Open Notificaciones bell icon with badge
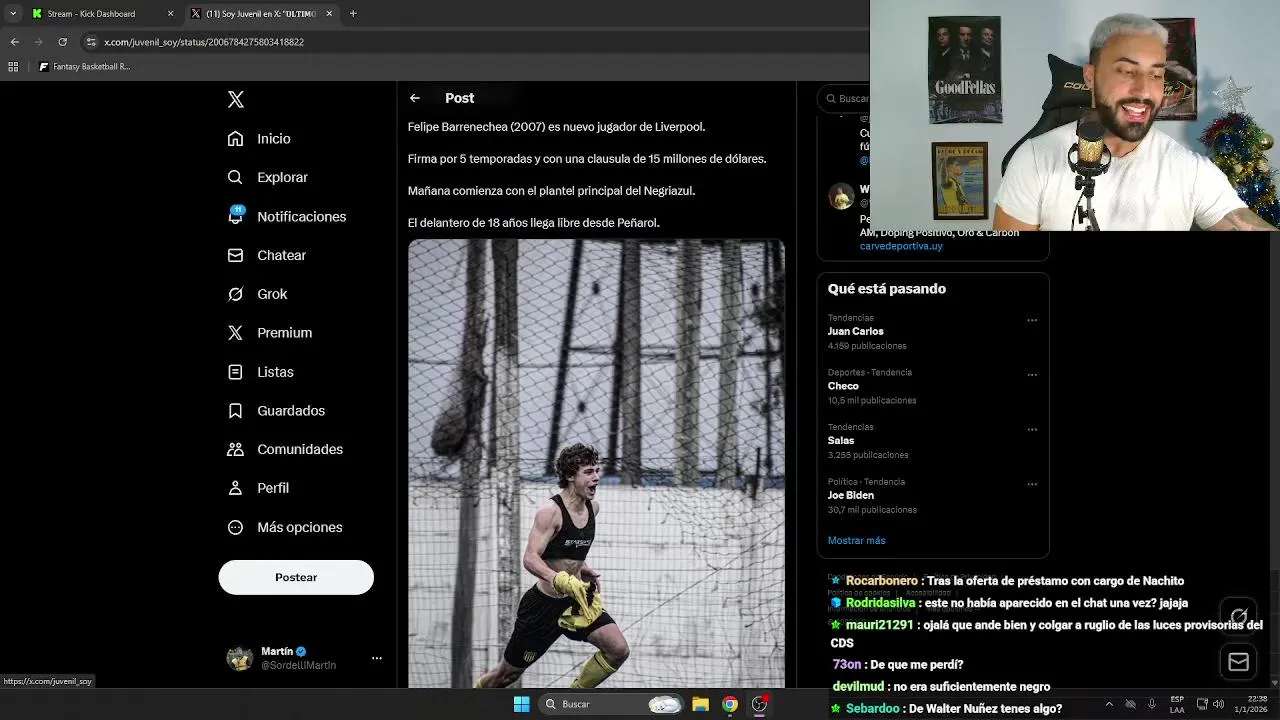 [x=235, y=216]
